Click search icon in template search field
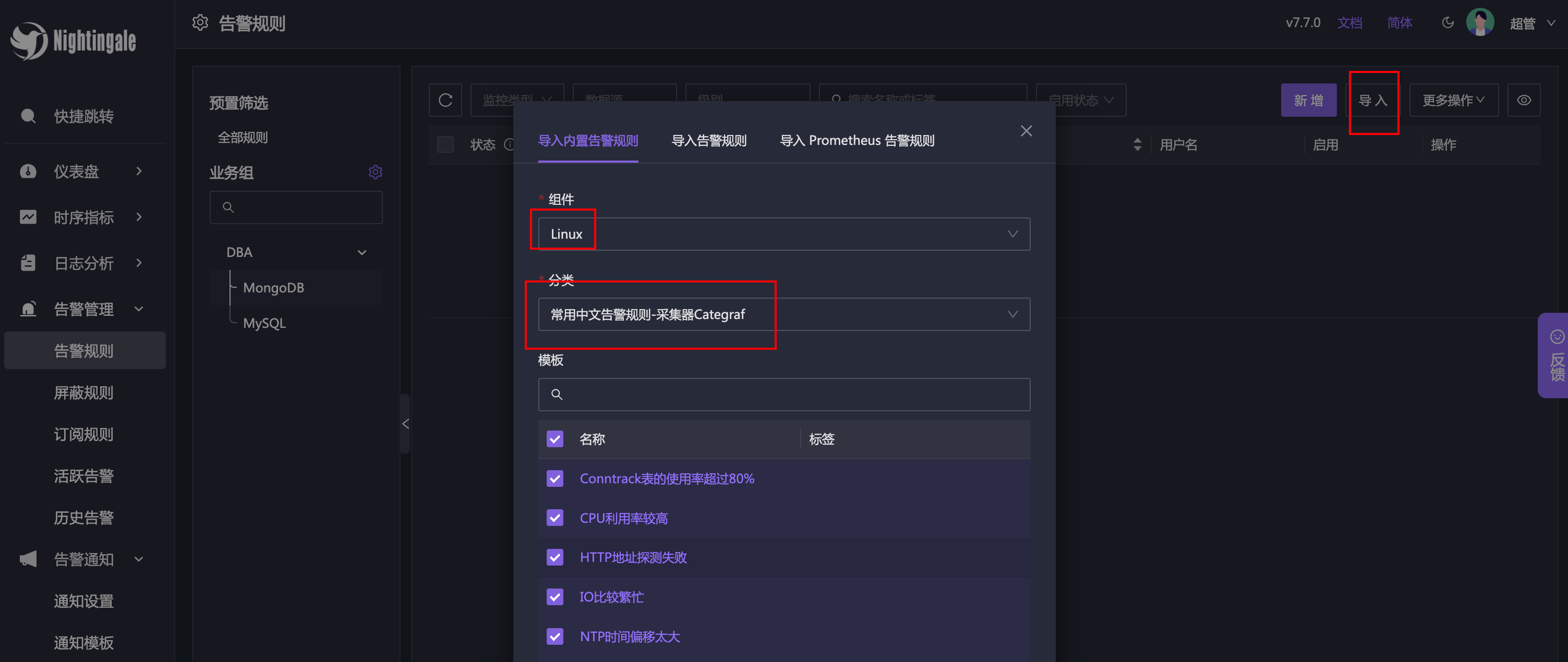Viewport: 1568px width, 662px height. [x=557, y=394]
